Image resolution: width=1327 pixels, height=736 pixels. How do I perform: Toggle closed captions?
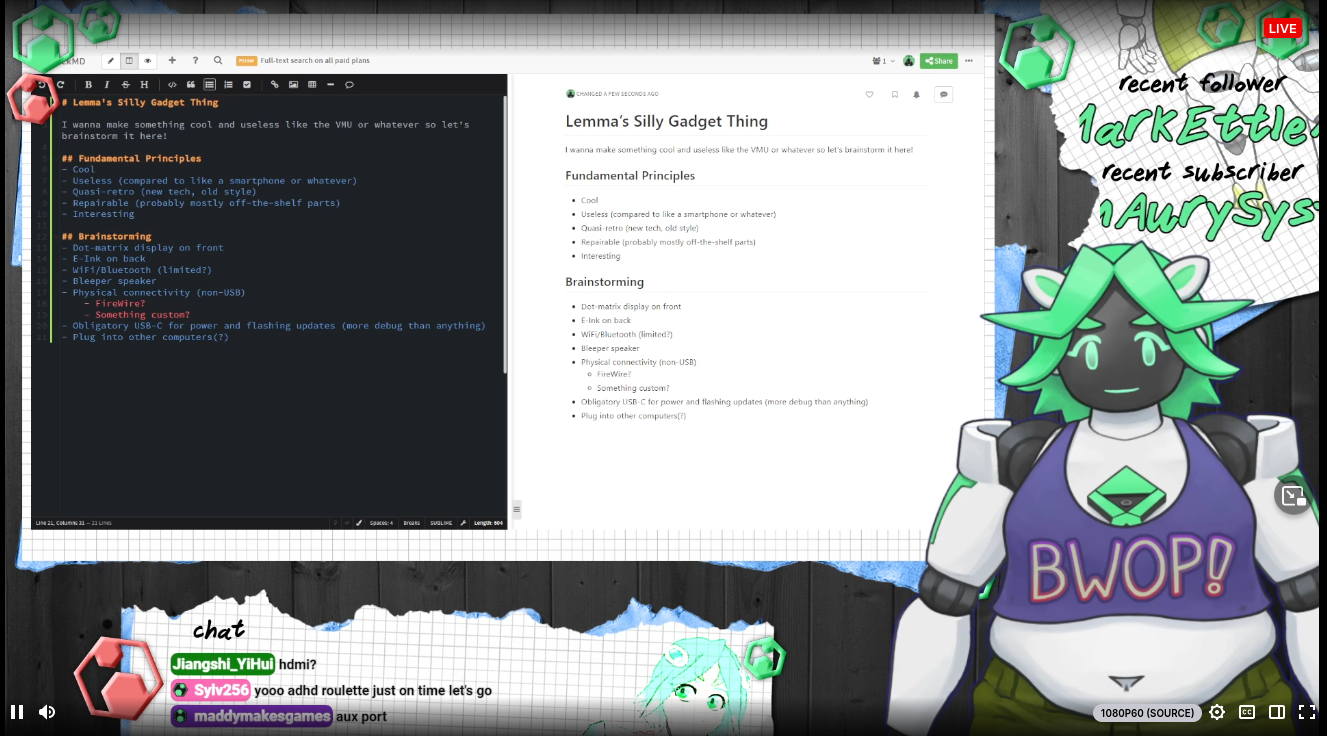coord(1247,712)
